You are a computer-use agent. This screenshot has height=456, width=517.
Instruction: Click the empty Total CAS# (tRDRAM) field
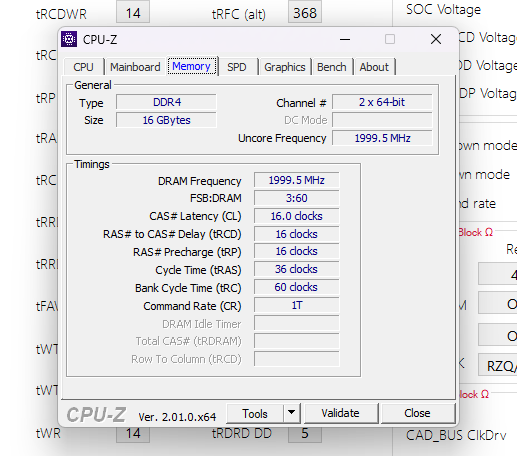tap(296, 341)
